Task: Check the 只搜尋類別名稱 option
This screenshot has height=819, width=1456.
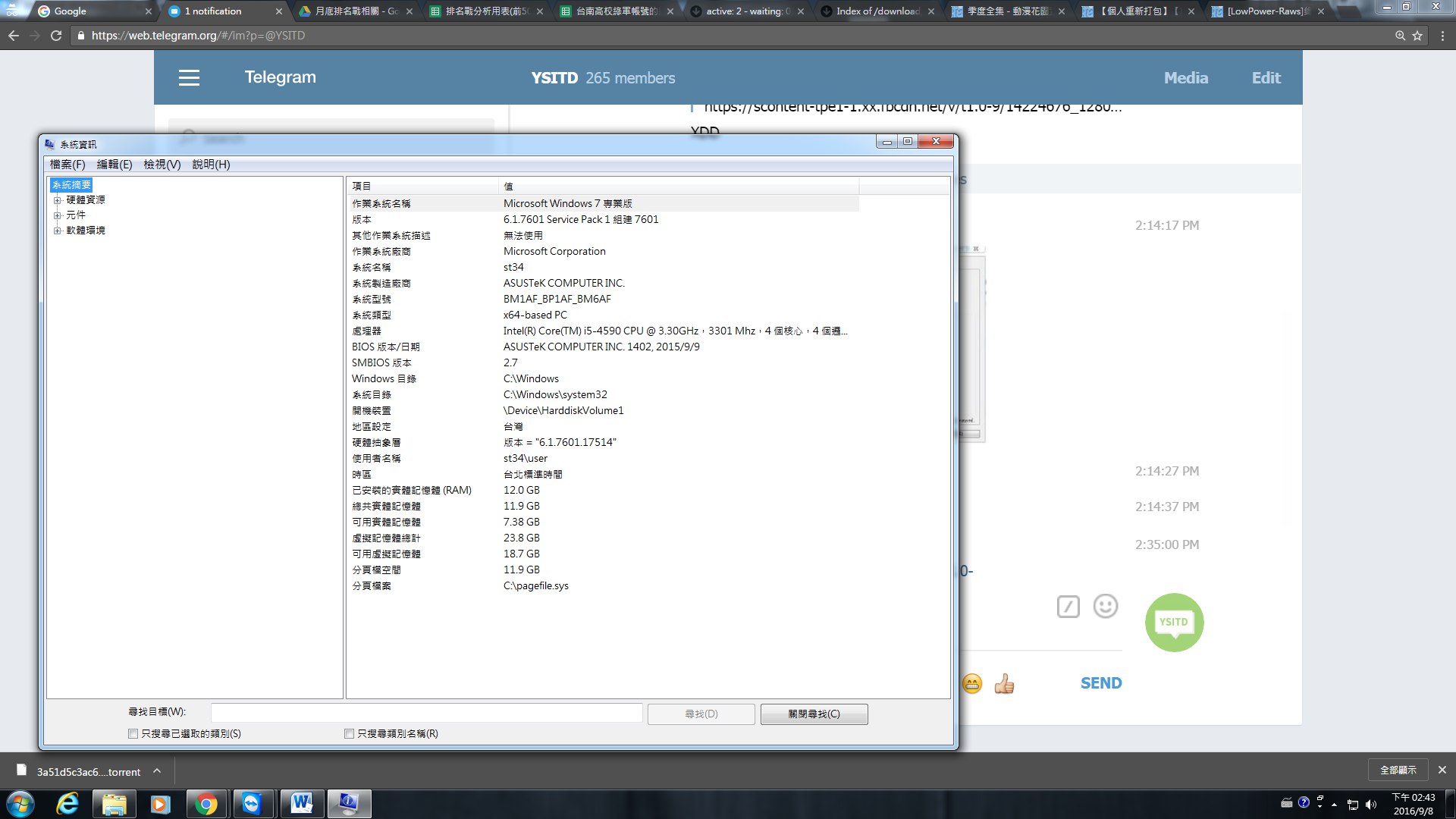Action: [350, 734]
